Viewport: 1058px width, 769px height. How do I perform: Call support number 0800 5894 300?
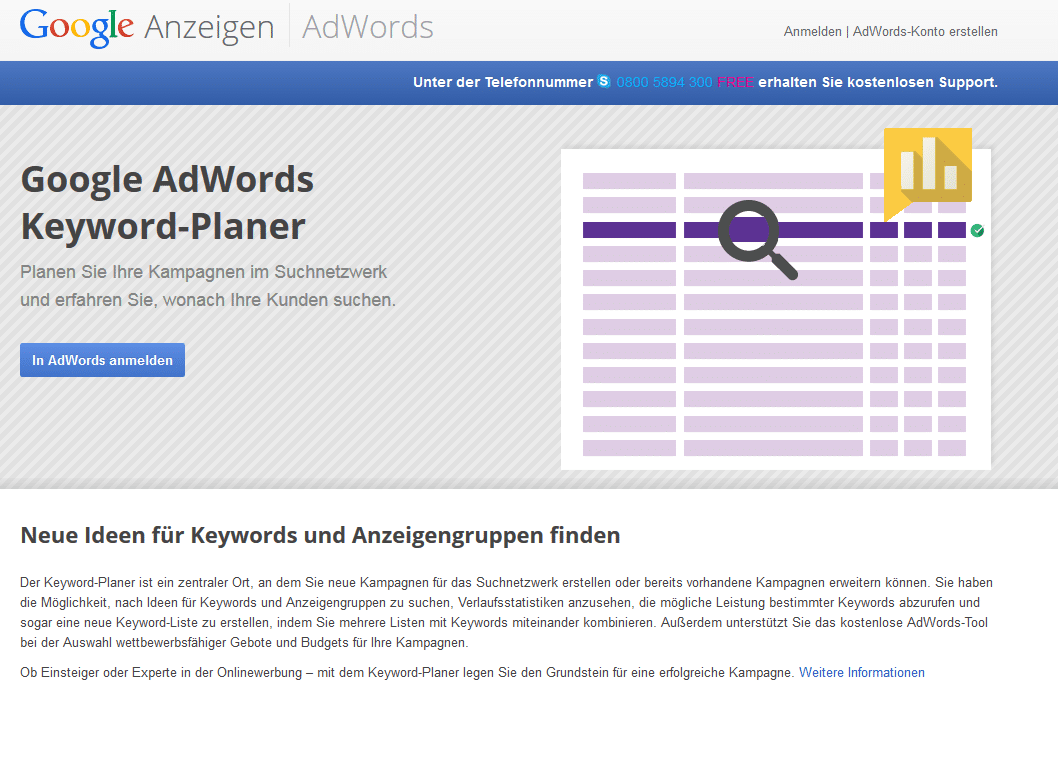[x=664, y=82]
